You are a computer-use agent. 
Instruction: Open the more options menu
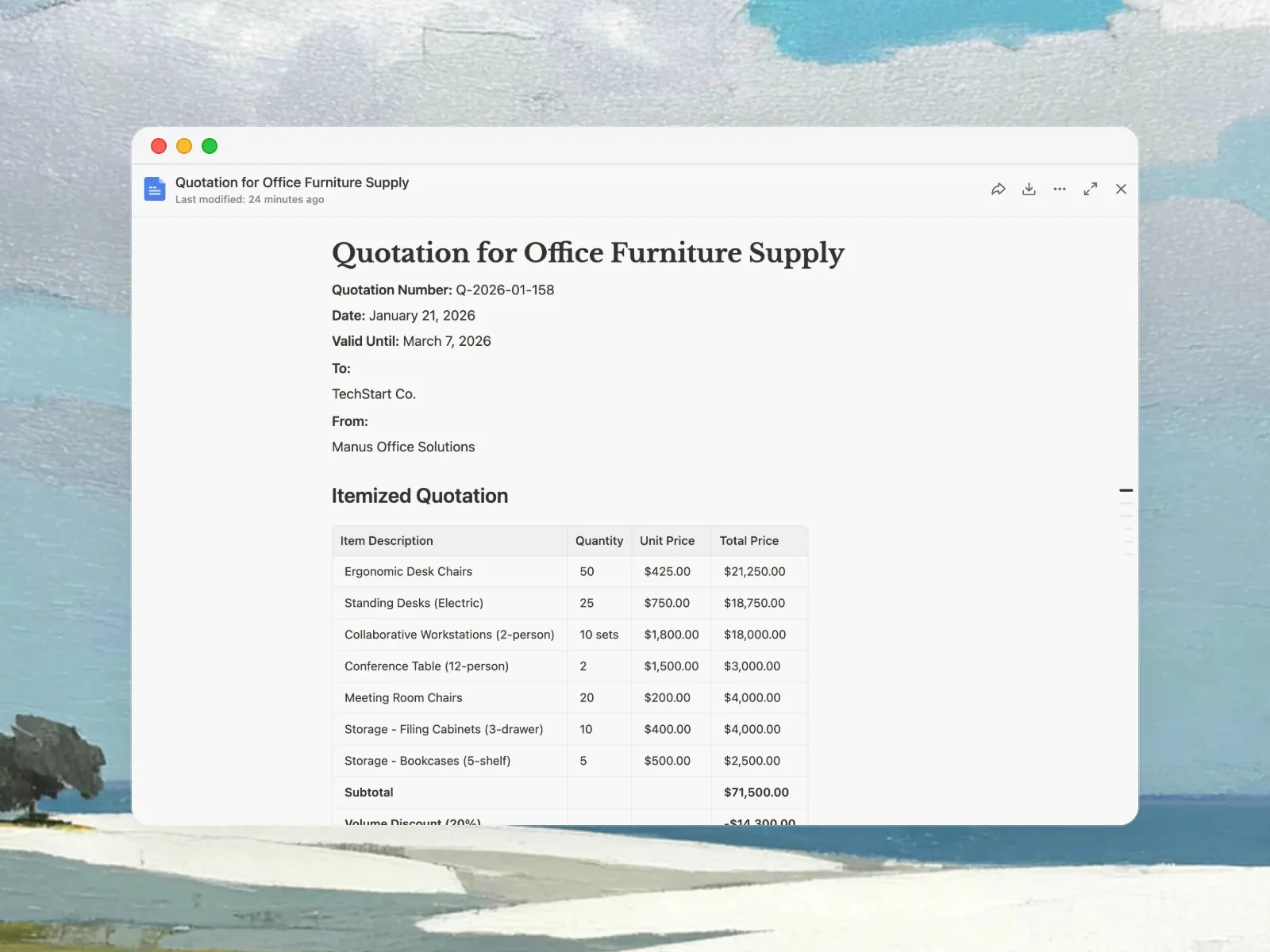(x=1060, y=189)
